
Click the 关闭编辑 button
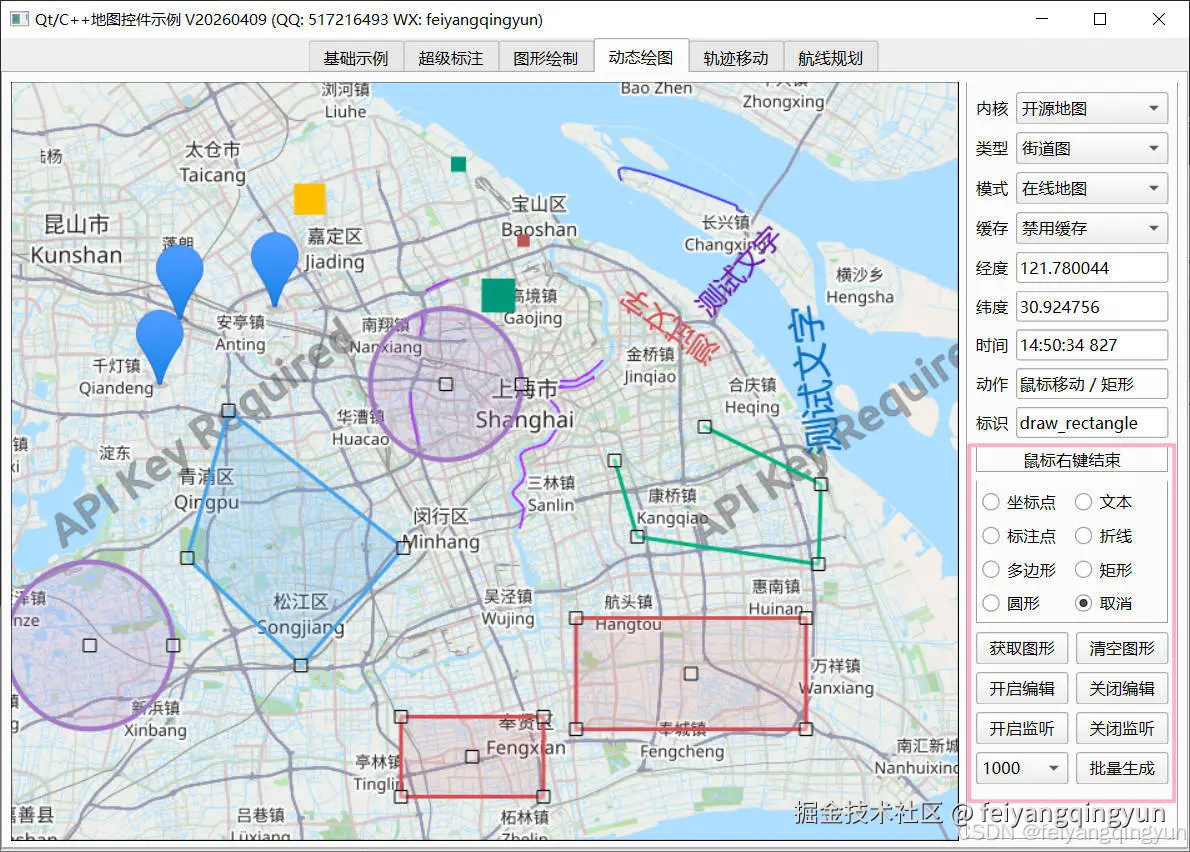(x=1122, y=689)
